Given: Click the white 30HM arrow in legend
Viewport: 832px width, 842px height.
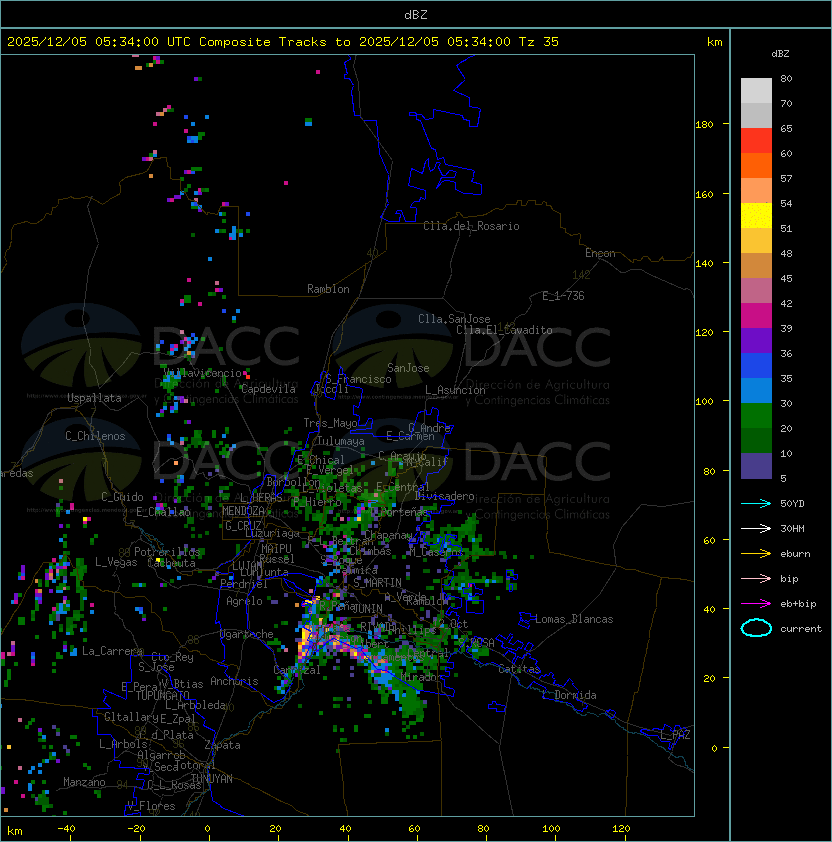Looking at the screenshot, I should tap(756, 529).
